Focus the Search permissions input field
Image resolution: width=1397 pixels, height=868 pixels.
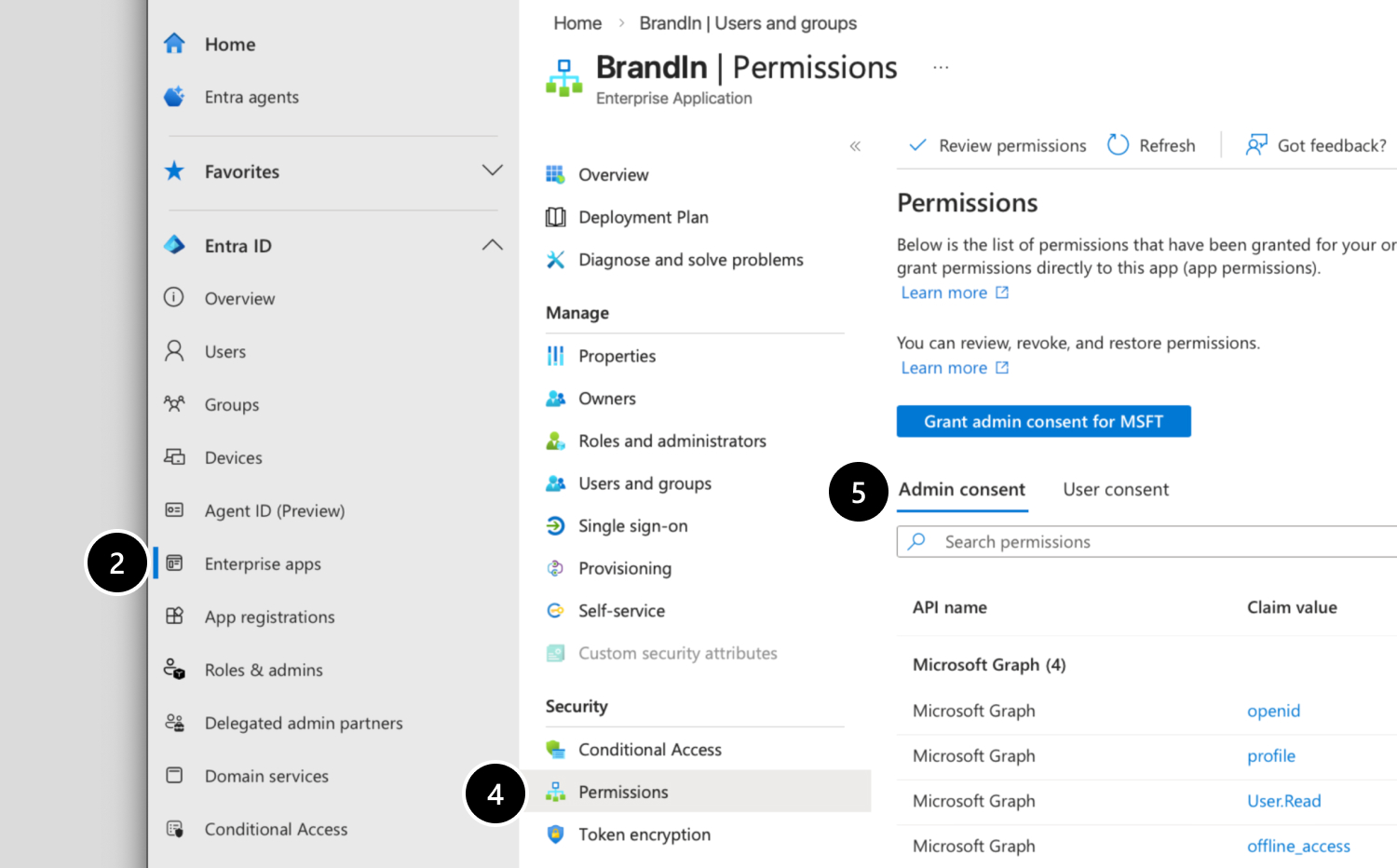[x=1146, y=542]
